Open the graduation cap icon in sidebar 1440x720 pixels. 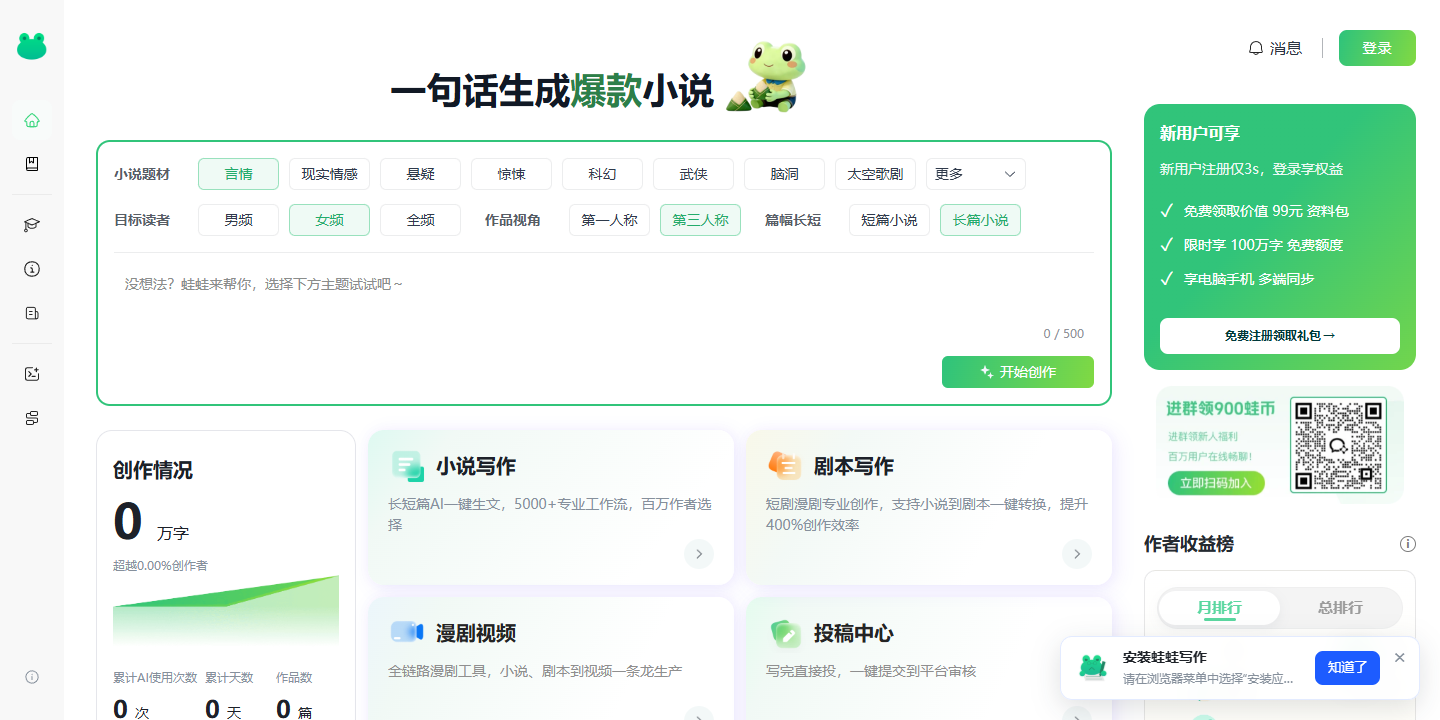tap(32, 225)
